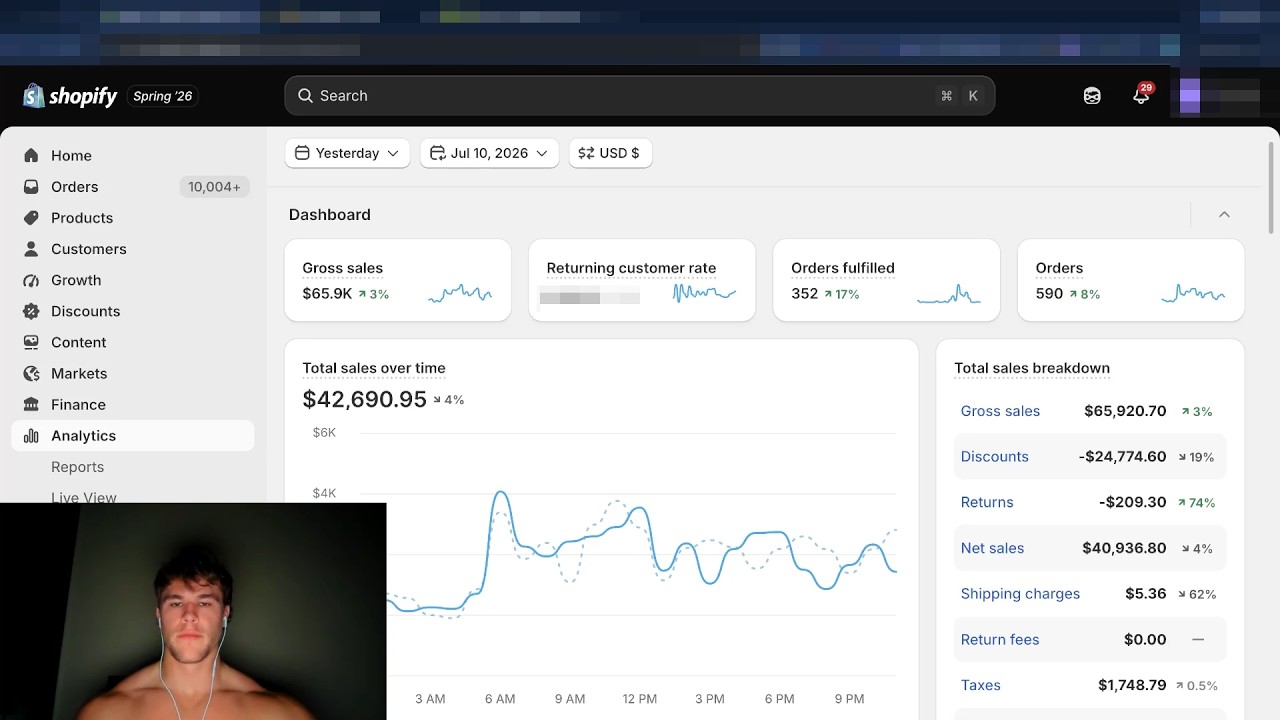Click the $1,748.79 taxes value
1280x720 pixels.
[1132, 685]
